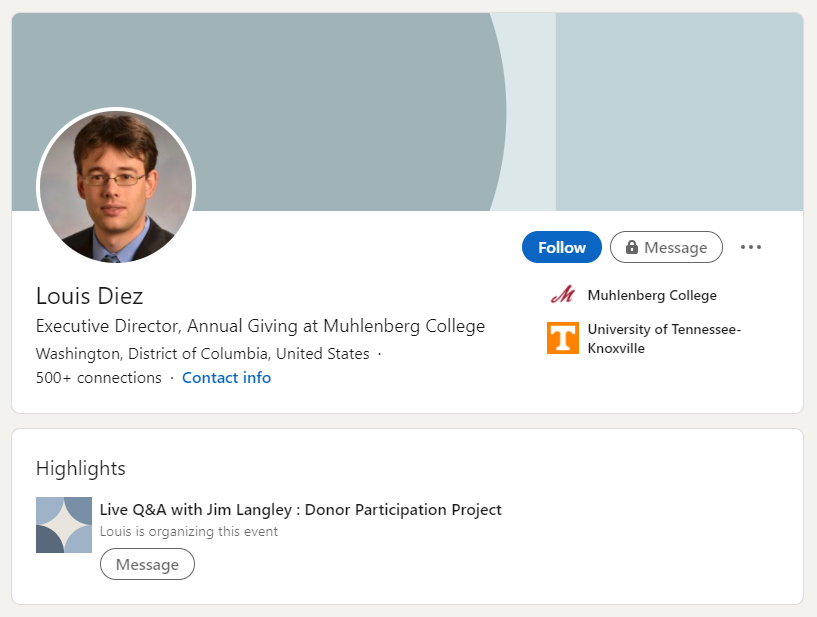Click the University of Tennessee logo icon

563,338
